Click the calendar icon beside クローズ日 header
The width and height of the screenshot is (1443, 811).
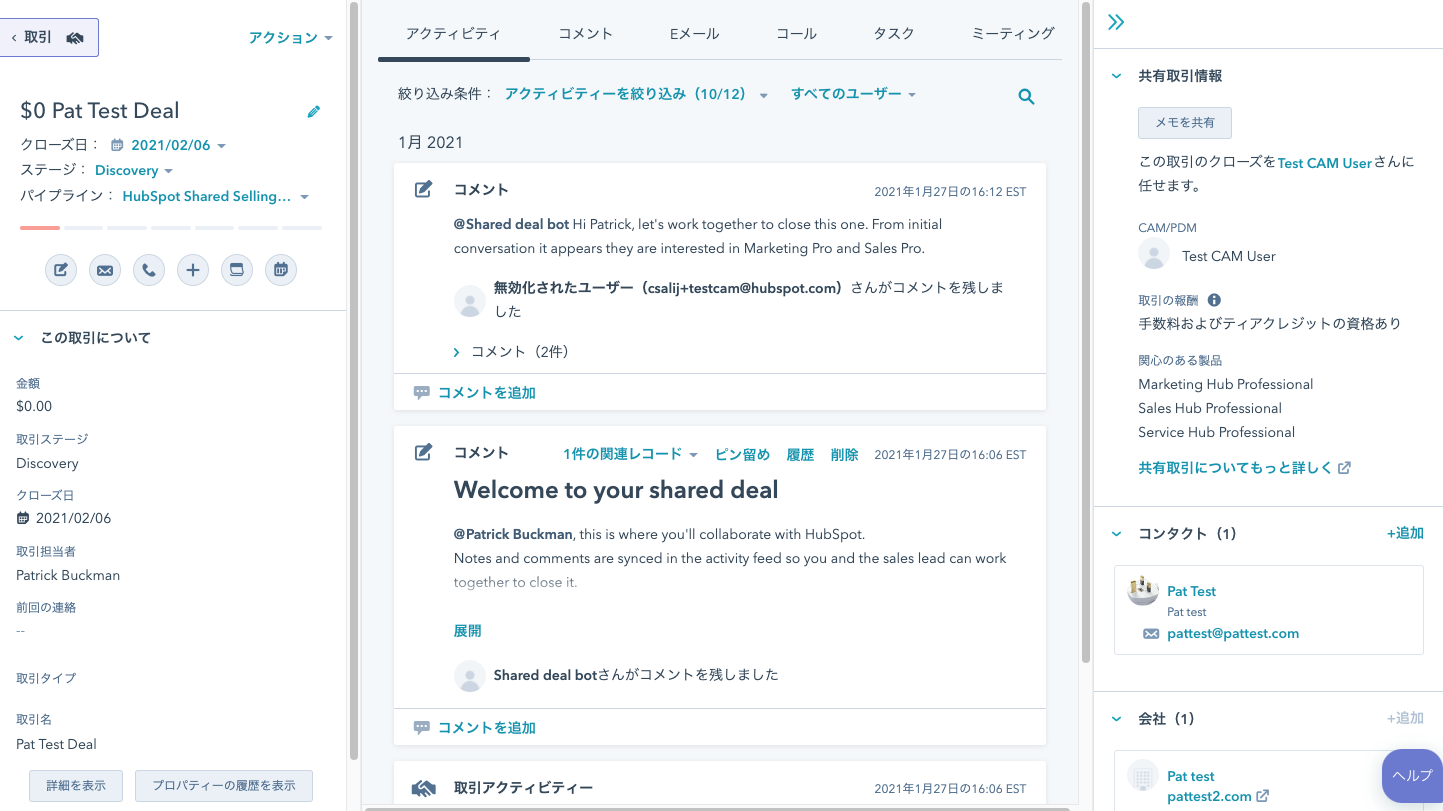pos(117,146)
